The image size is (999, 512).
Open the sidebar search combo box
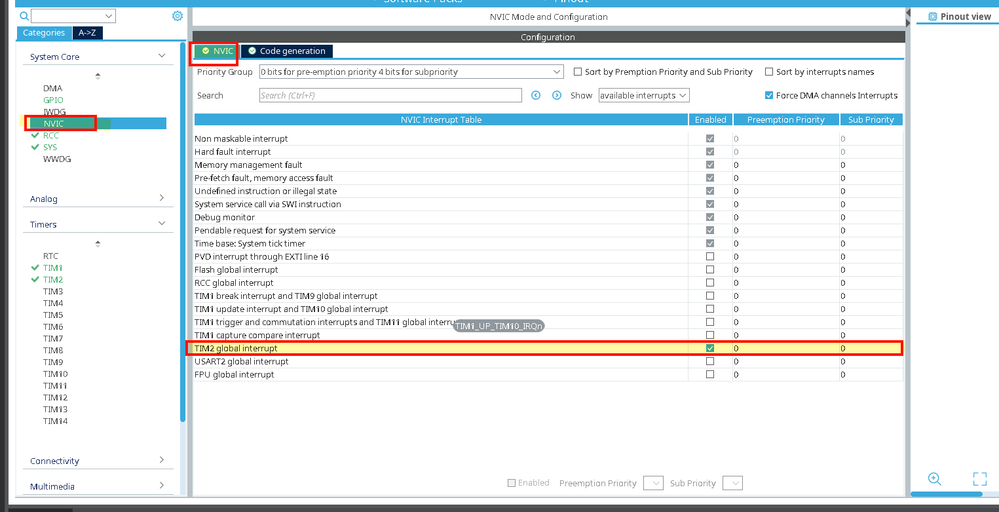[73, 16]
